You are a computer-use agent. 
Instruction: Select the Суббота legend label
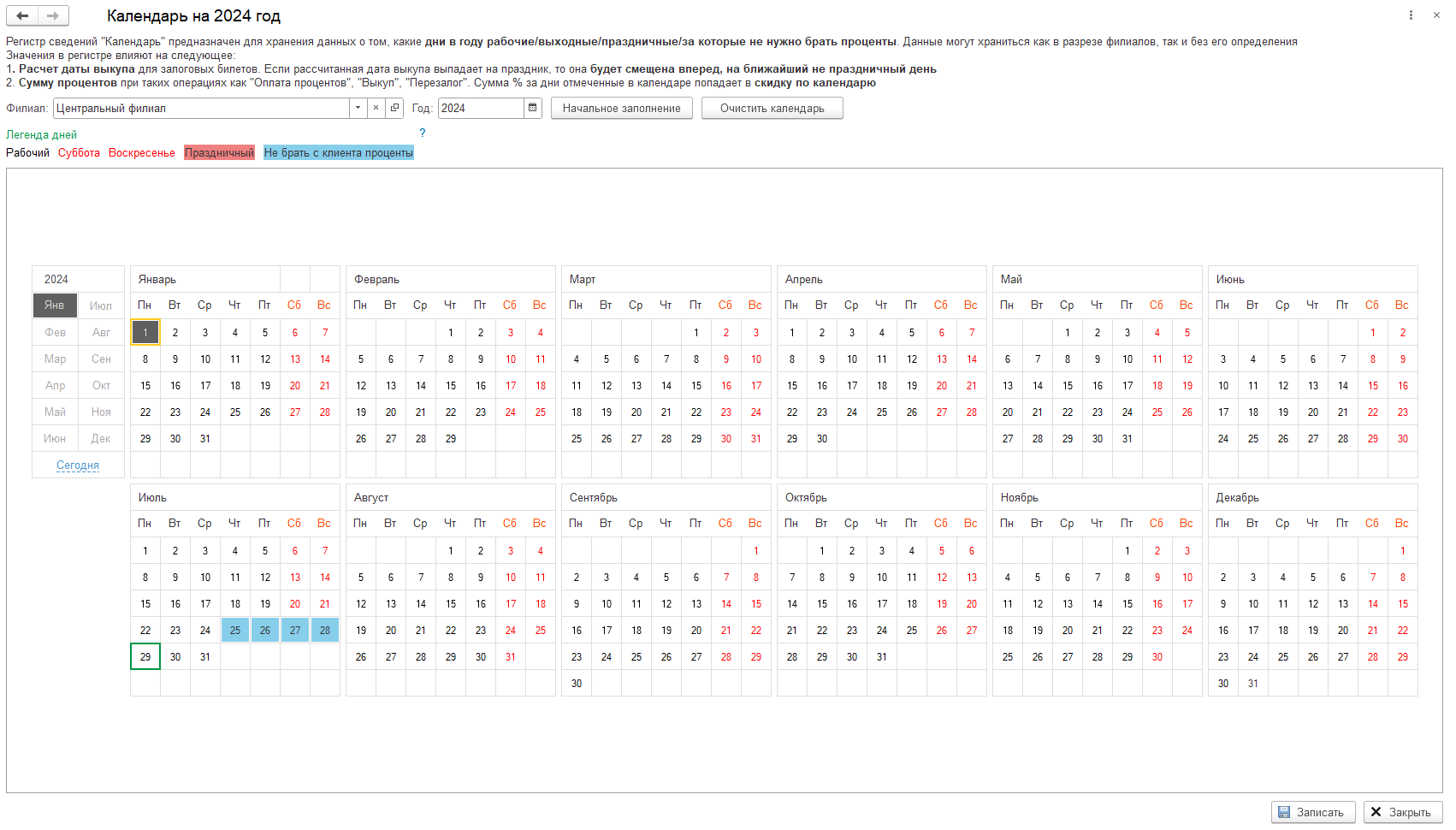coord(79,153)
